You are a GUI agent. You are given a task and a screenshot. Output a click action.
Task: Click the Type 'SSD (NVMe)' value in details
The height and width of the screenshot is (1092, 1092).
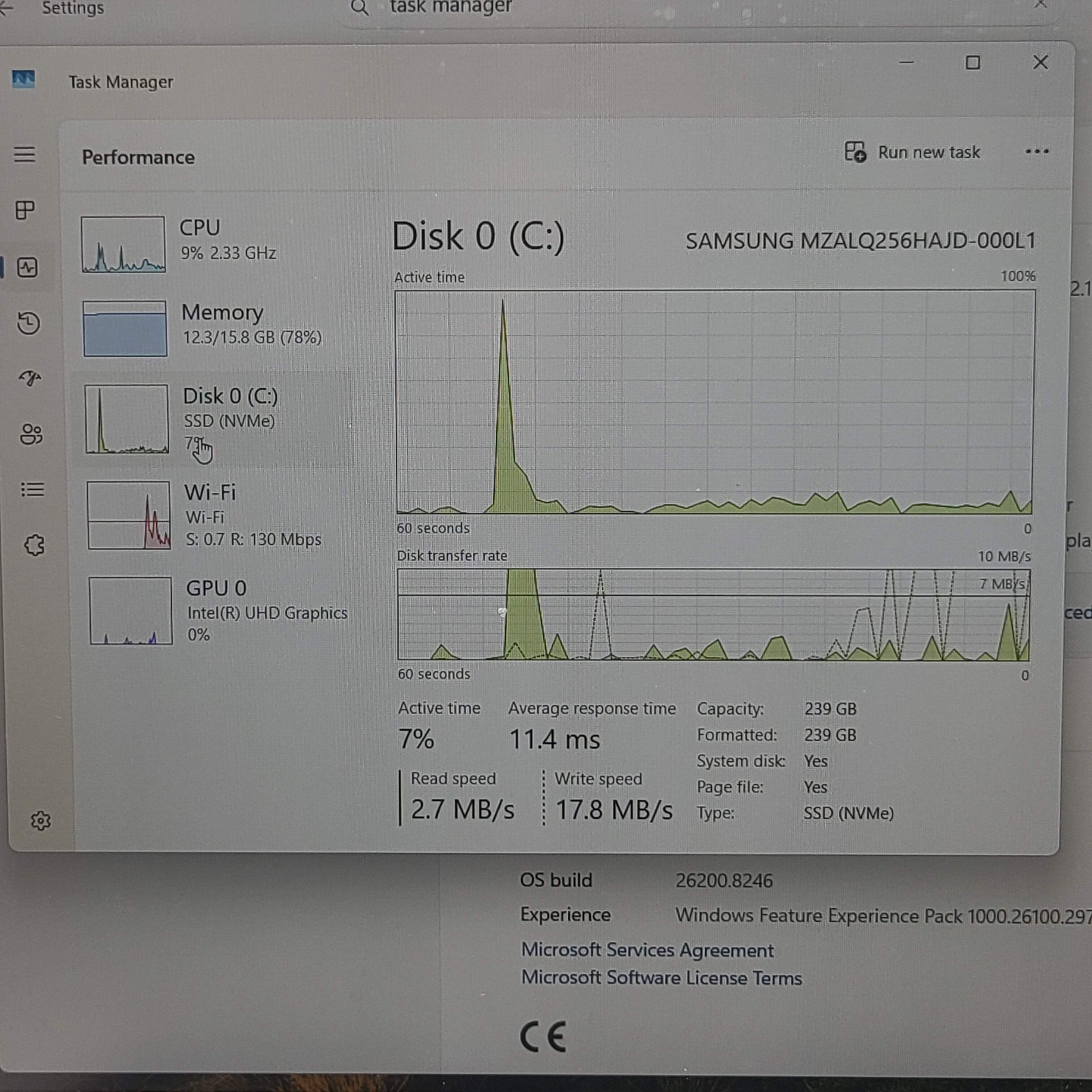(848, 814)
